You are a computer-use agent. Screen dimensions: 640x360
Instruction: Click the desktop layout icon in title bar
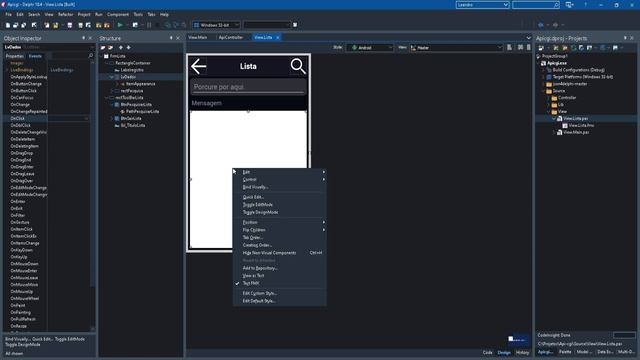(569, 4)
